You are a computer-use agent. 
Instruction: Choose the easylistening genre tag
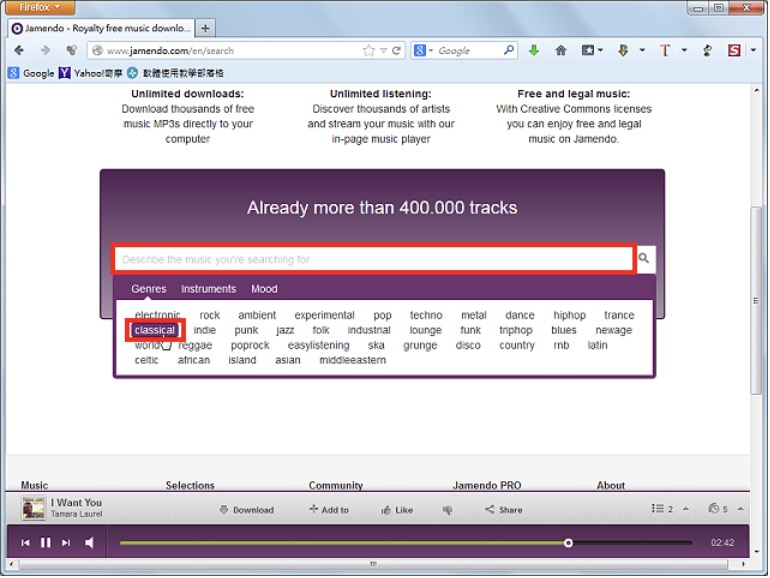point(319,345)
